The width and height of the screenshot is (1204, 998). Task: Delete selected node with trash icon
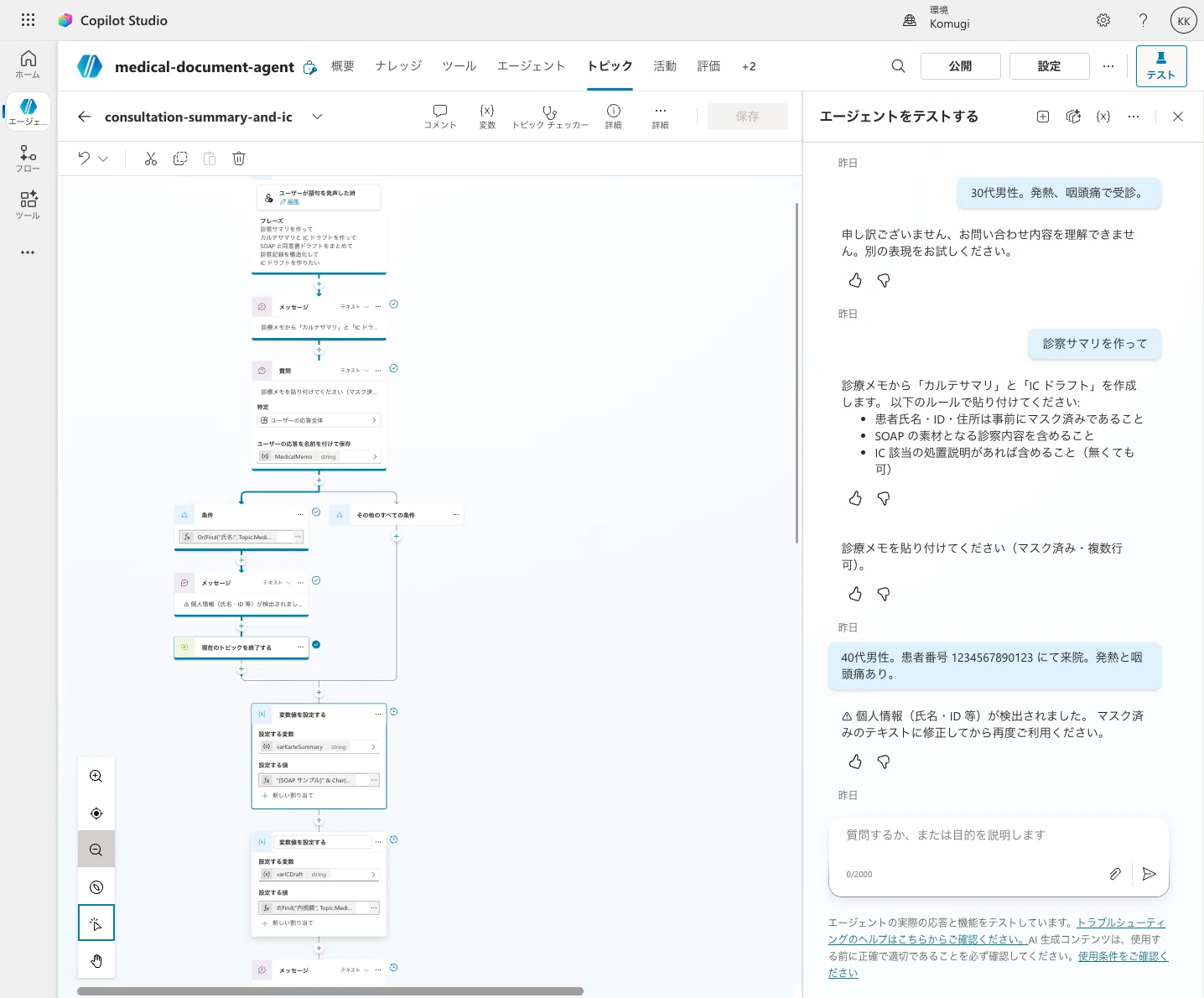[239, 159]
